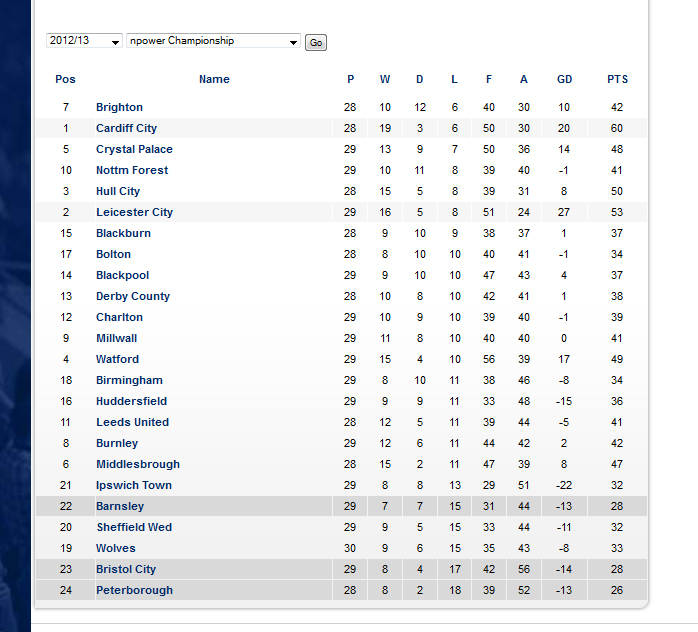Open Middlesbrough team page
This screenshot has width=698, height=632.
[x=138, y=464]
